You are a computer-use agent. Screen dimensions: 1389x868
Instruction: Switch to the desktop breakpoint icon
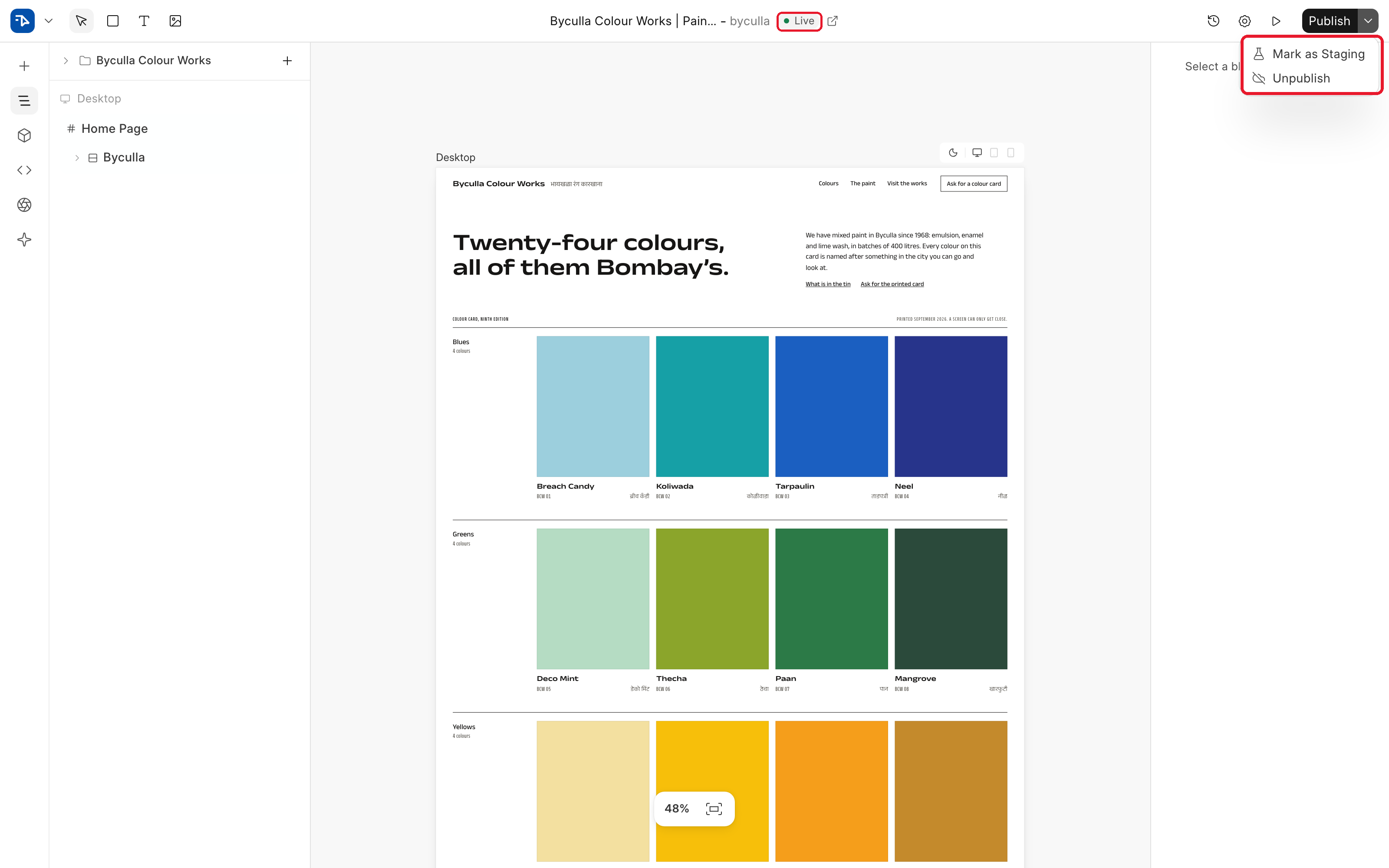(x=977, y=153)
